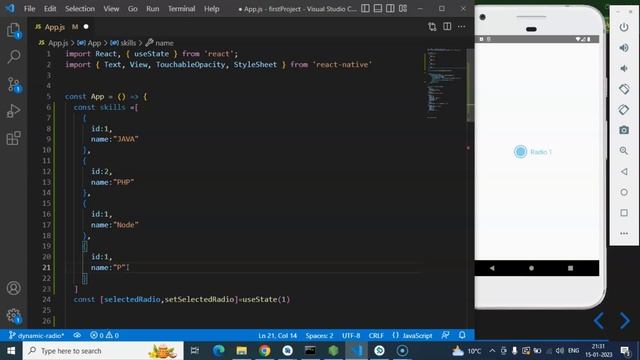Toggle secondary sidebar layout icon

coord(390,8)
